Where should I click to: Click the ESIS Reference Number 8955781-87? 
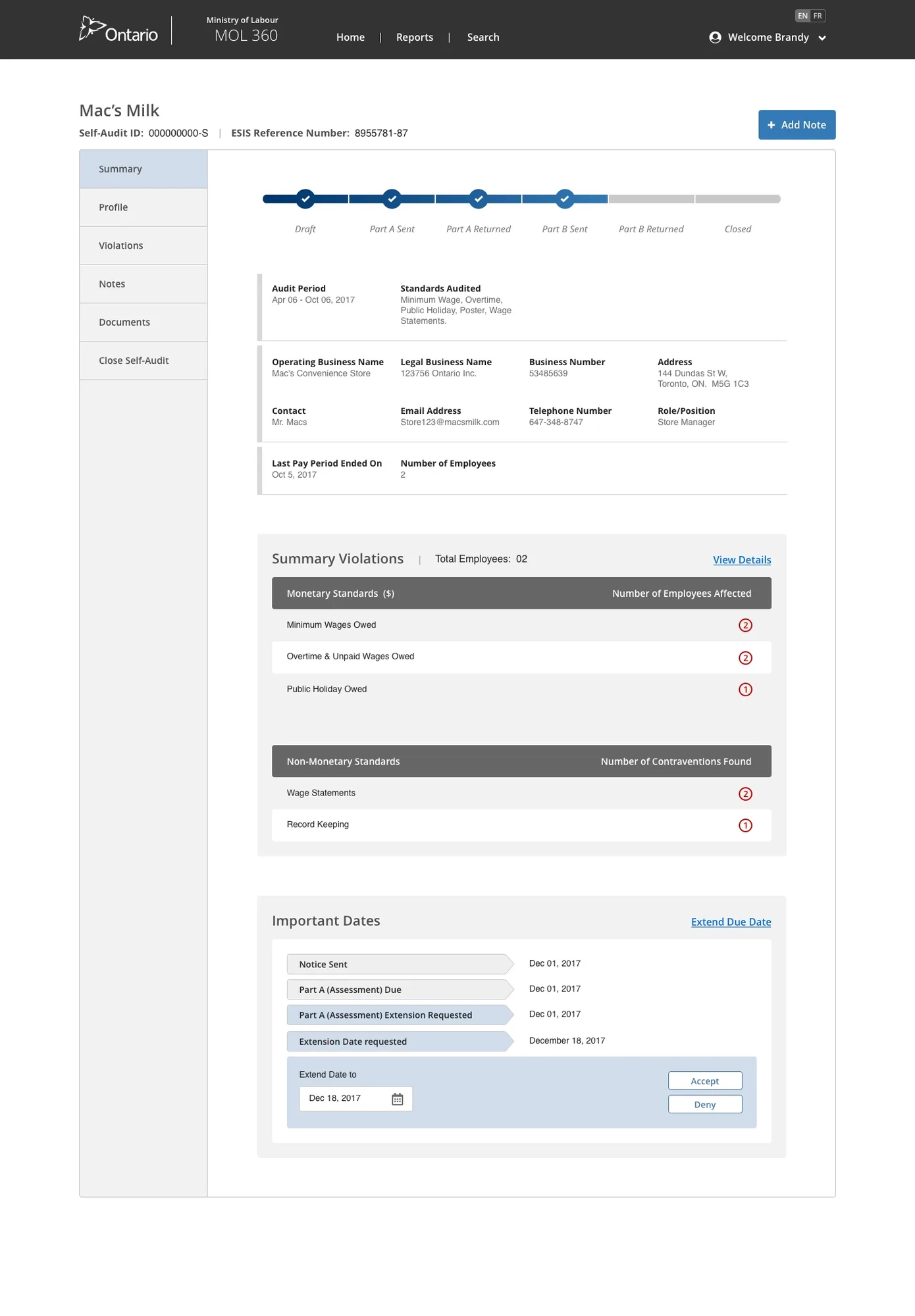click(381, 133)
